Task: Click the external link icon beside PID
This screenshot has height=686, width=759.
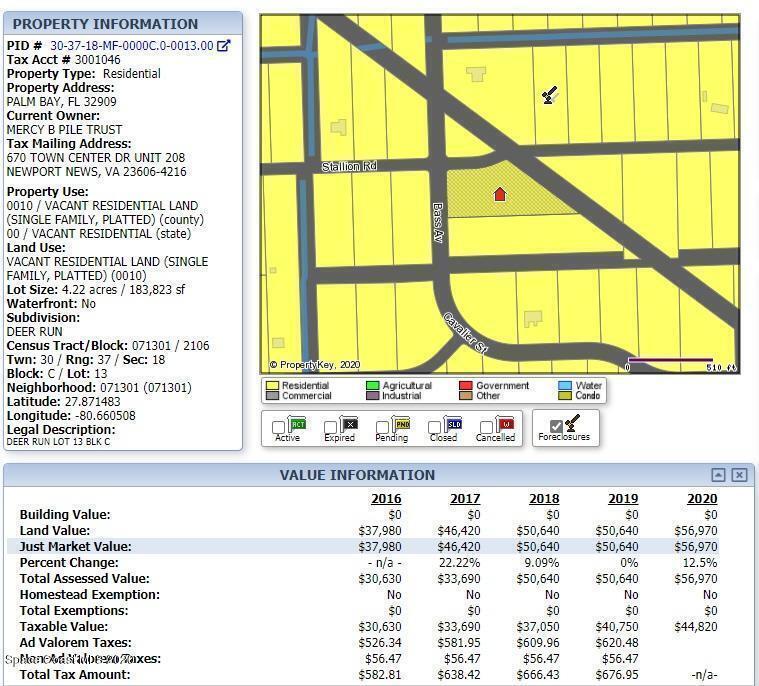Action: point(224,45)
